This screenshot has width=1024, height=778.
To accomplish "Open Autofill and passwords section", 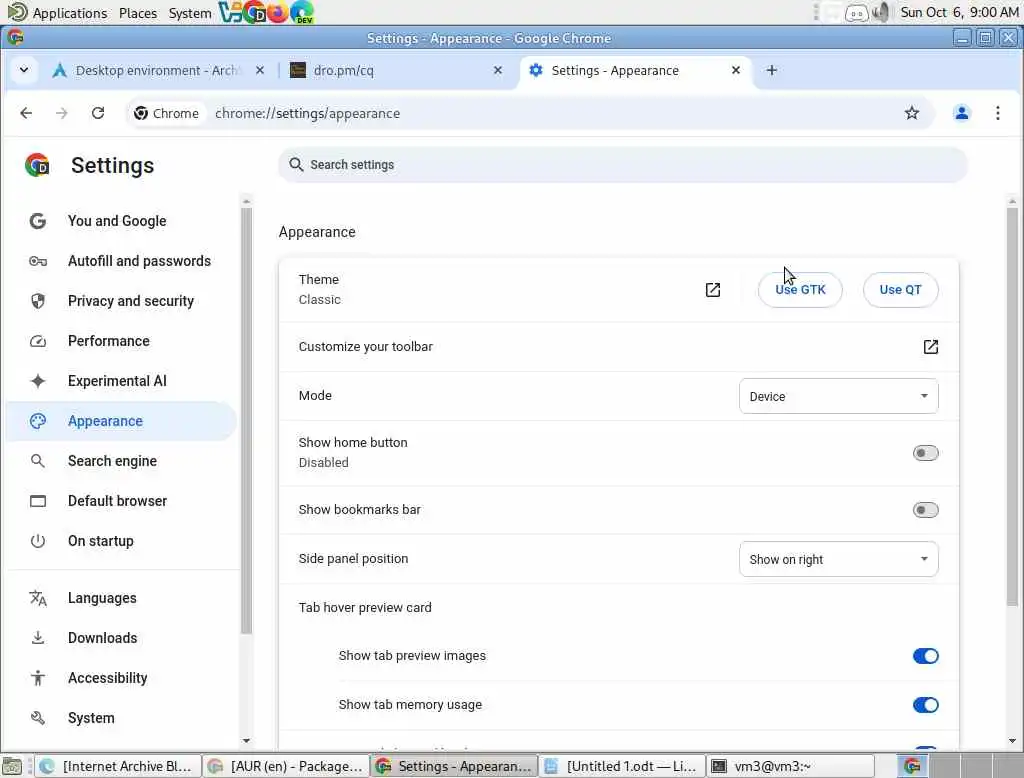I will pyautogui.click(x=121, y=261).
